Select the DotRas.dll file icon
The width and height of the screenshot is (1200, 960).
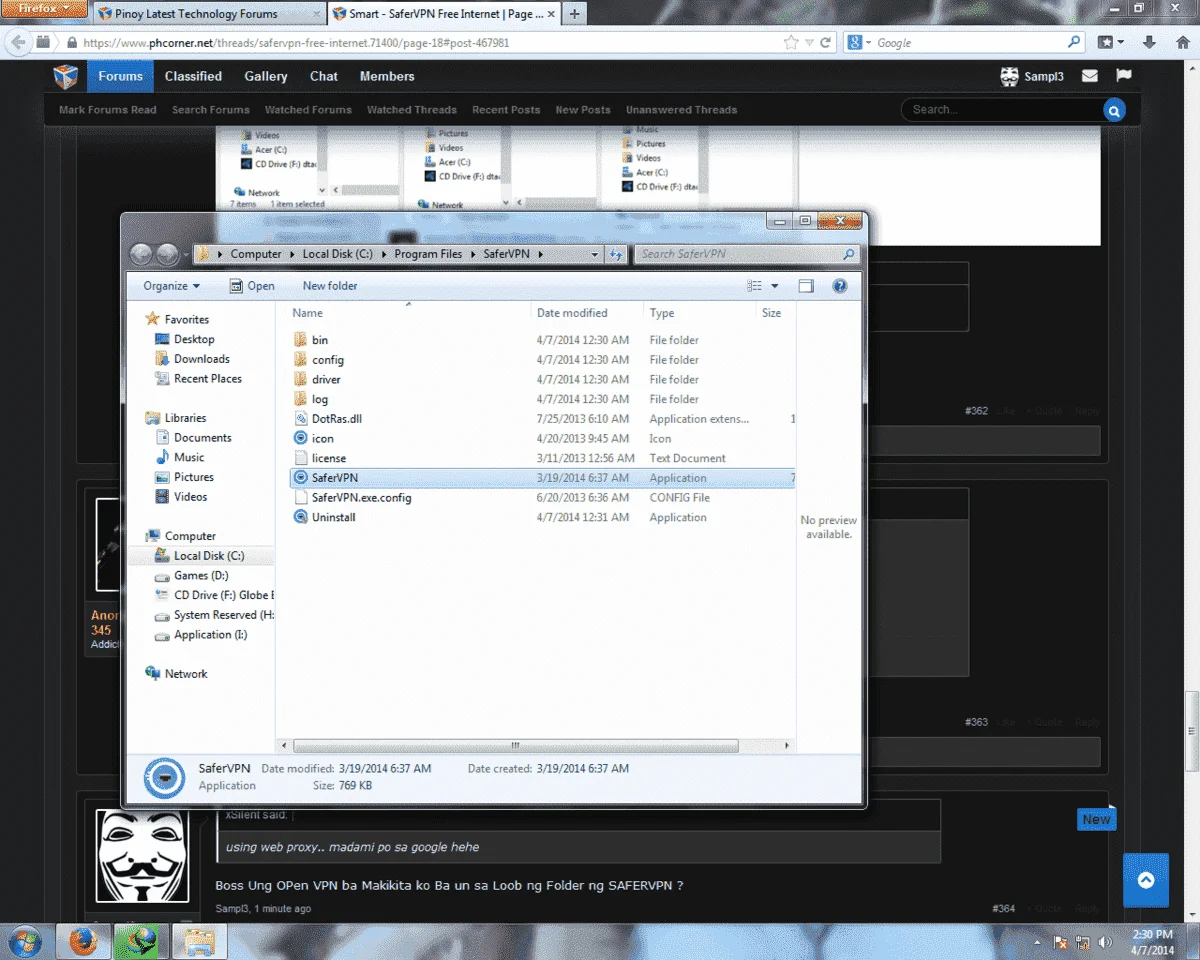[301, 419]
